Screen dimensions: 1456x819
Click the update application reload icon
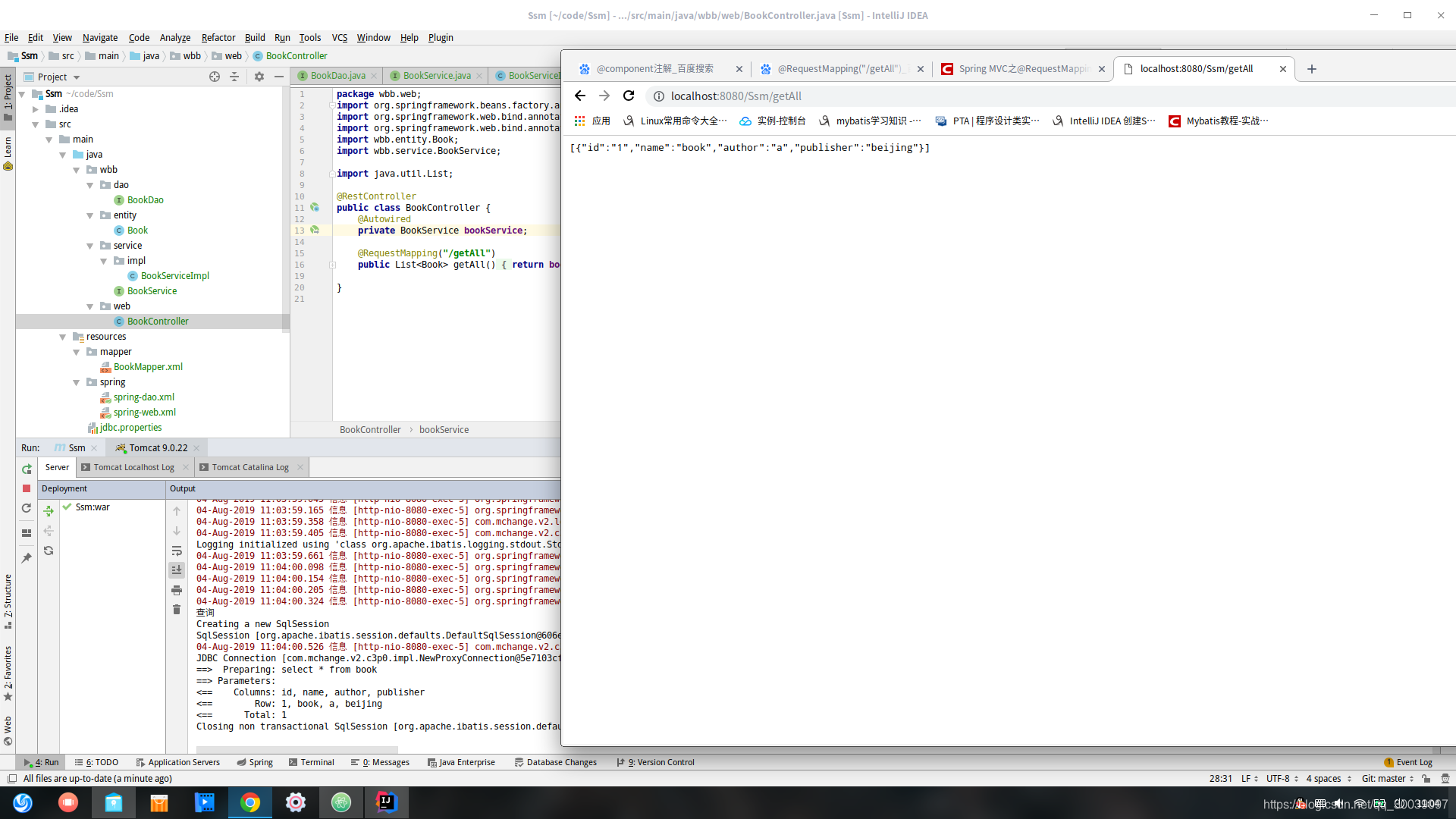pyautogui.click(x=27, y=508)
